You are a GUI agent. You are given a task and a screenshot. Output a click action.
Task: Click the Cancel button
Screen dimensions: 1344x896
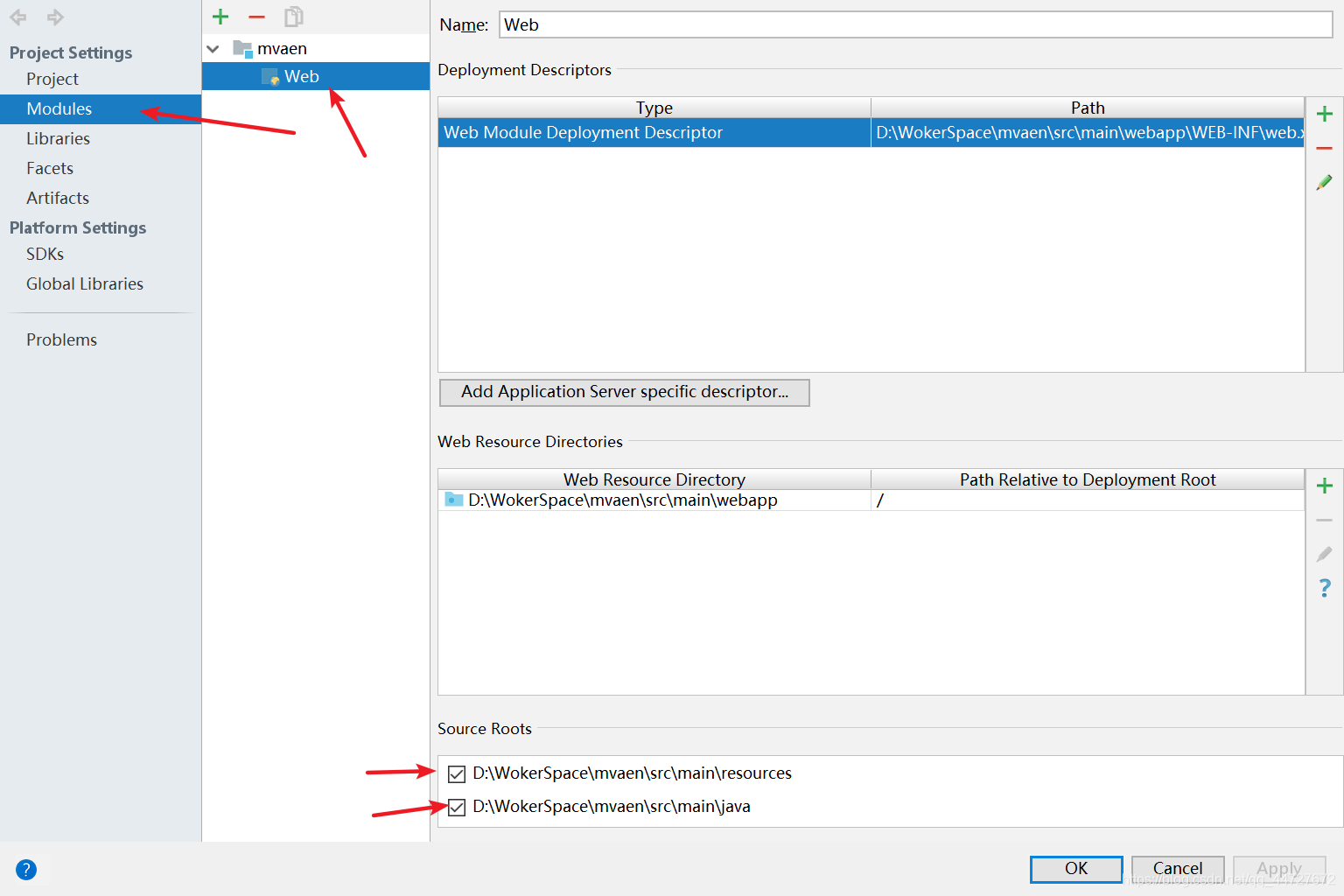(x=1178, y=868)
